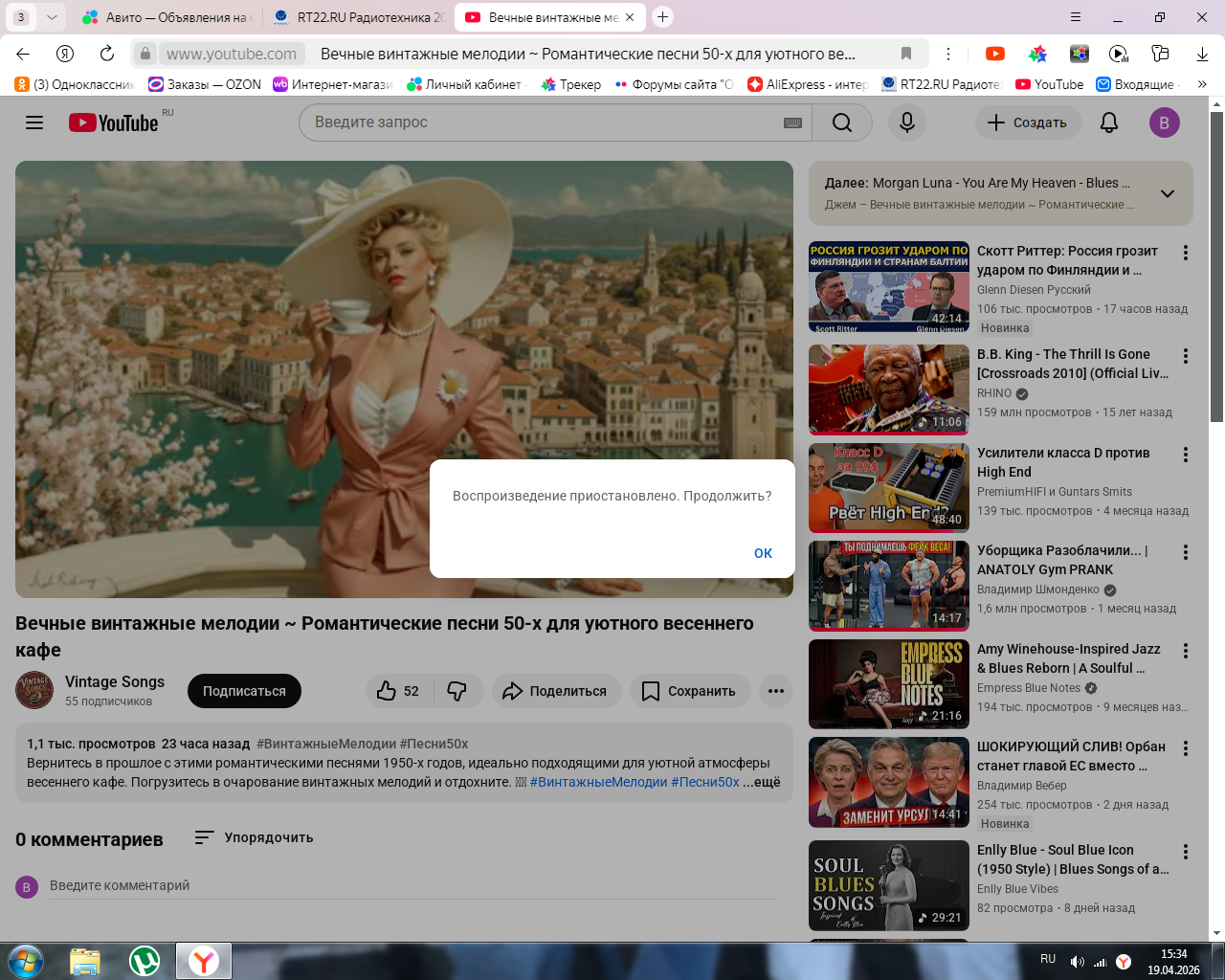Open the Упорядочить comments sort dropdown
Screen dimensions: 1225x980
(x=254, y=837)
